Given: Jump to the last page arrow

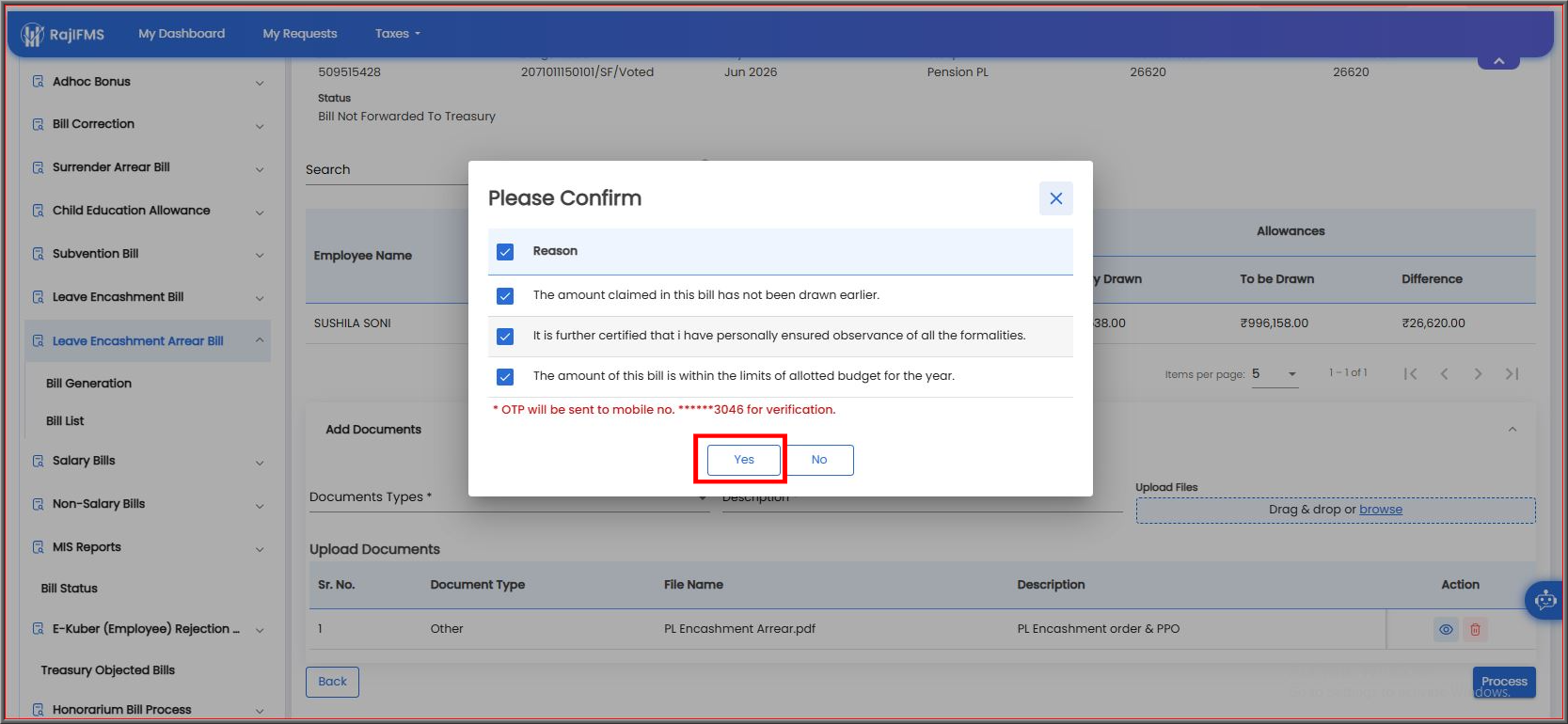Looking at the screenshot, I should [1512, 374].
